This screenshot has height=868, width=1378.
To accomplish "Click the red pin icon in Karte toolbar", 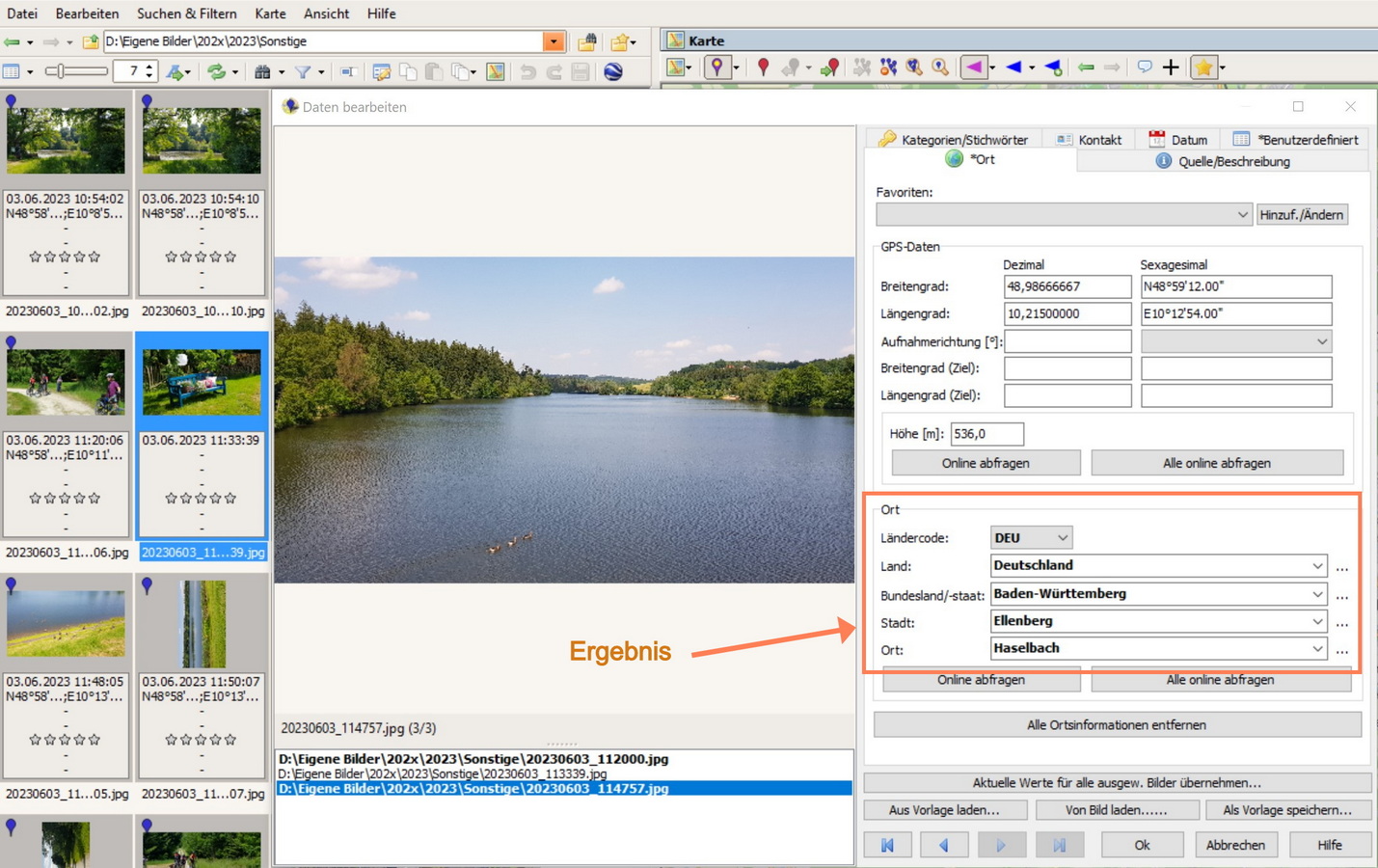I will click(763, 67).
